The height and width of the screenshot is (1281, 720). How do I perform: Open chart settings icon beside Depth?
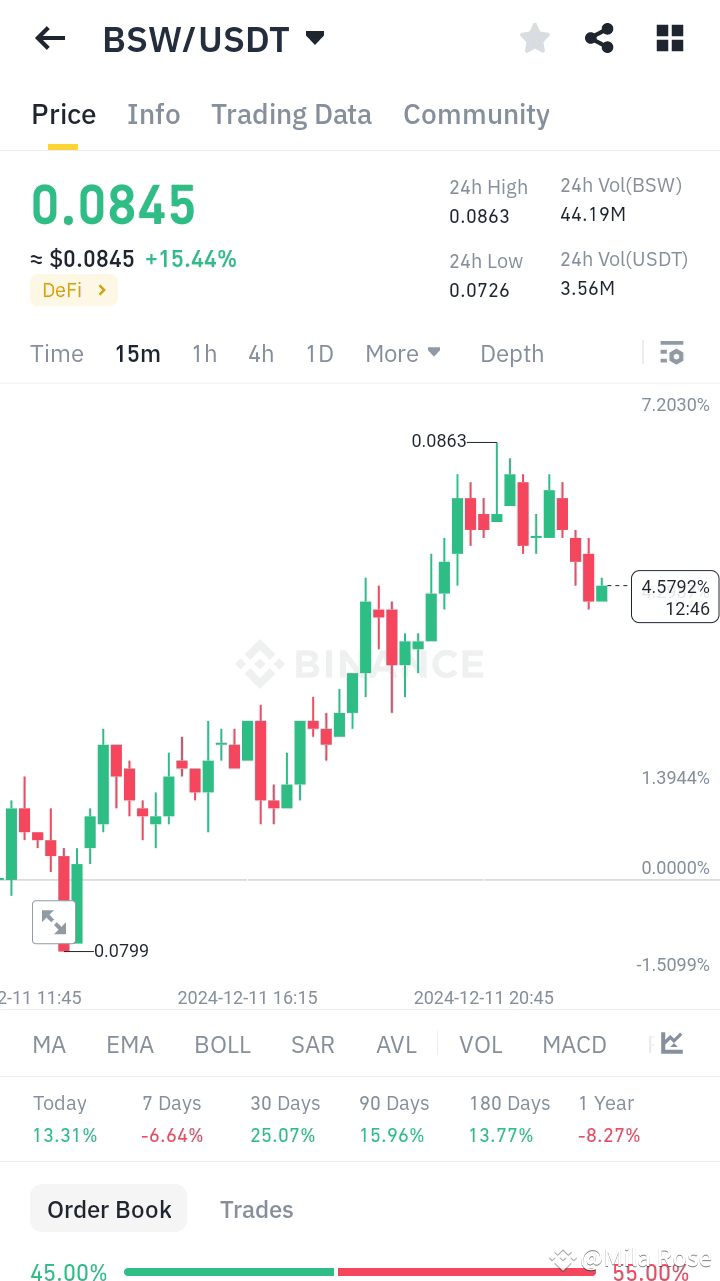coord(671,353)
